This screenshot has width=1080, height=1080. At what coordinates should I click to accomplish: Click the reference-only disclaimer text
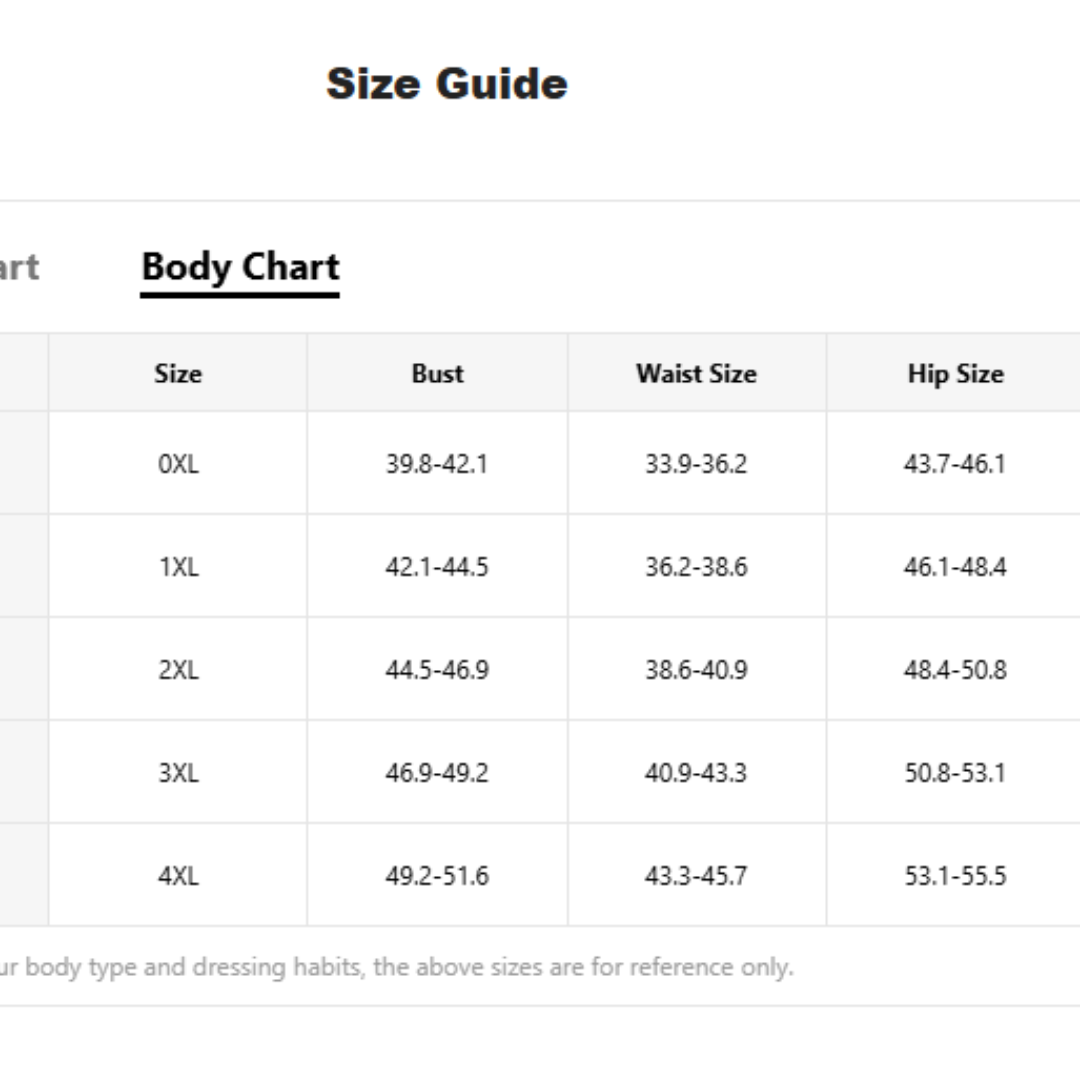(397, 967)
